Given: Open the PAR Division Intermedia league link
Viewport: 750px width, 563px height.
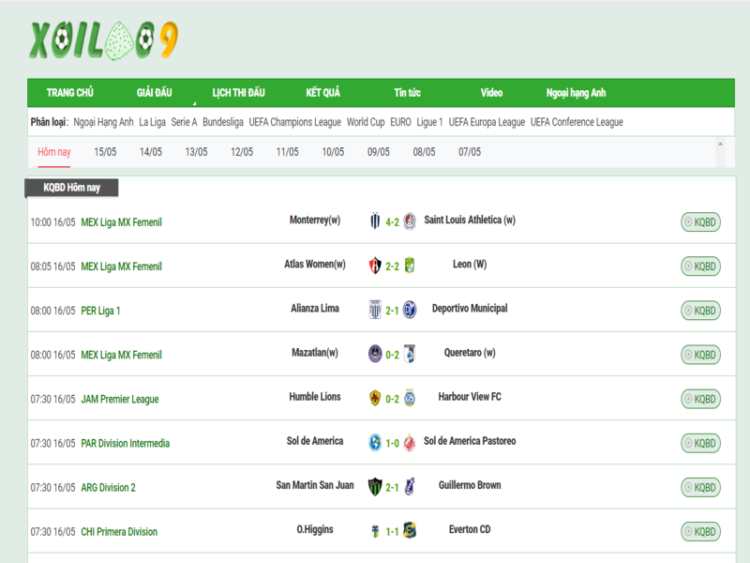Looking at the screenshot, I should tap(125, 443).
